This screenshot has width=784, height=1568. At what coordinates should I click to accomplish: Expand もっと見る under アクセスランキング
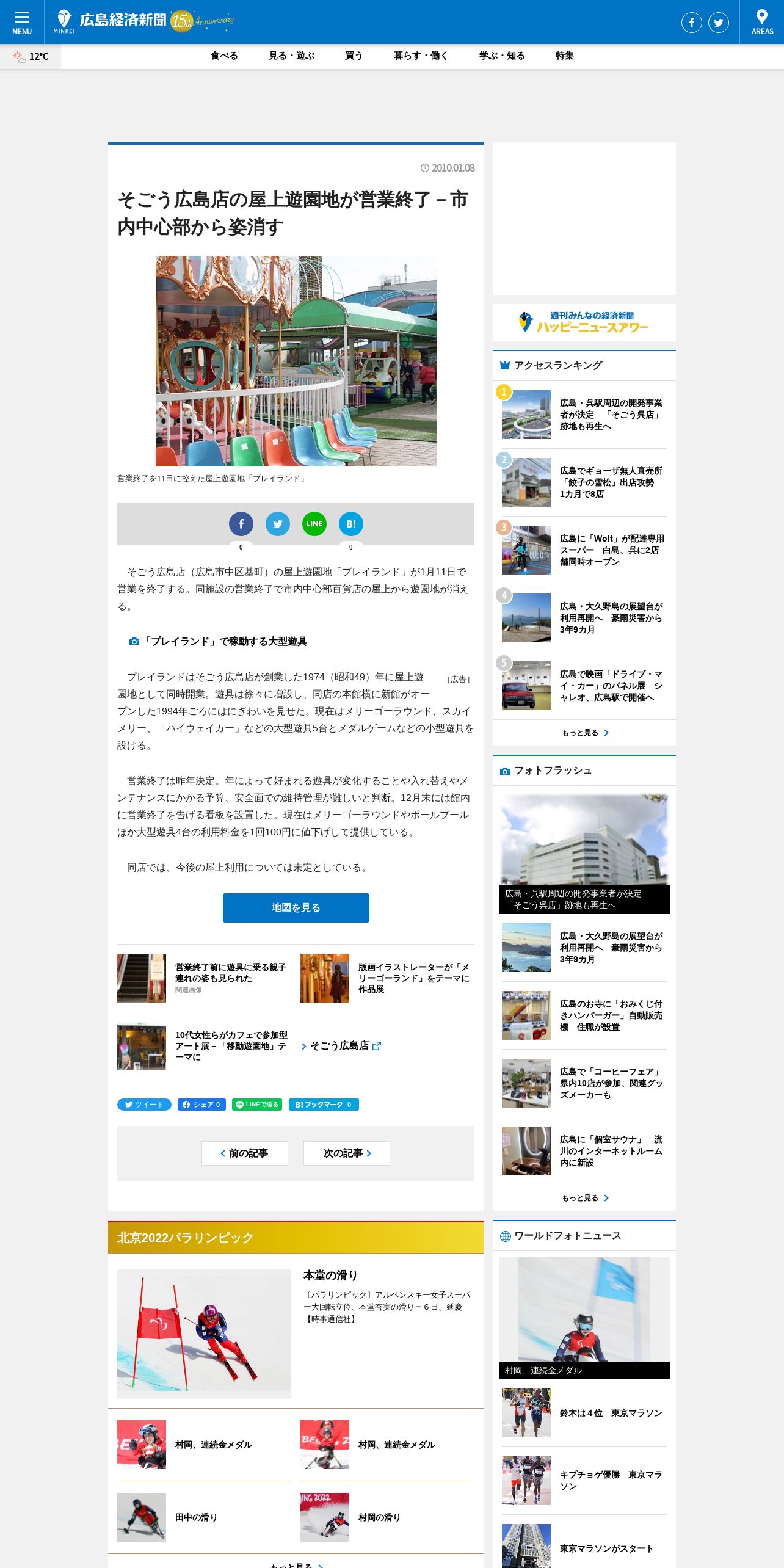tap(584, 733)
